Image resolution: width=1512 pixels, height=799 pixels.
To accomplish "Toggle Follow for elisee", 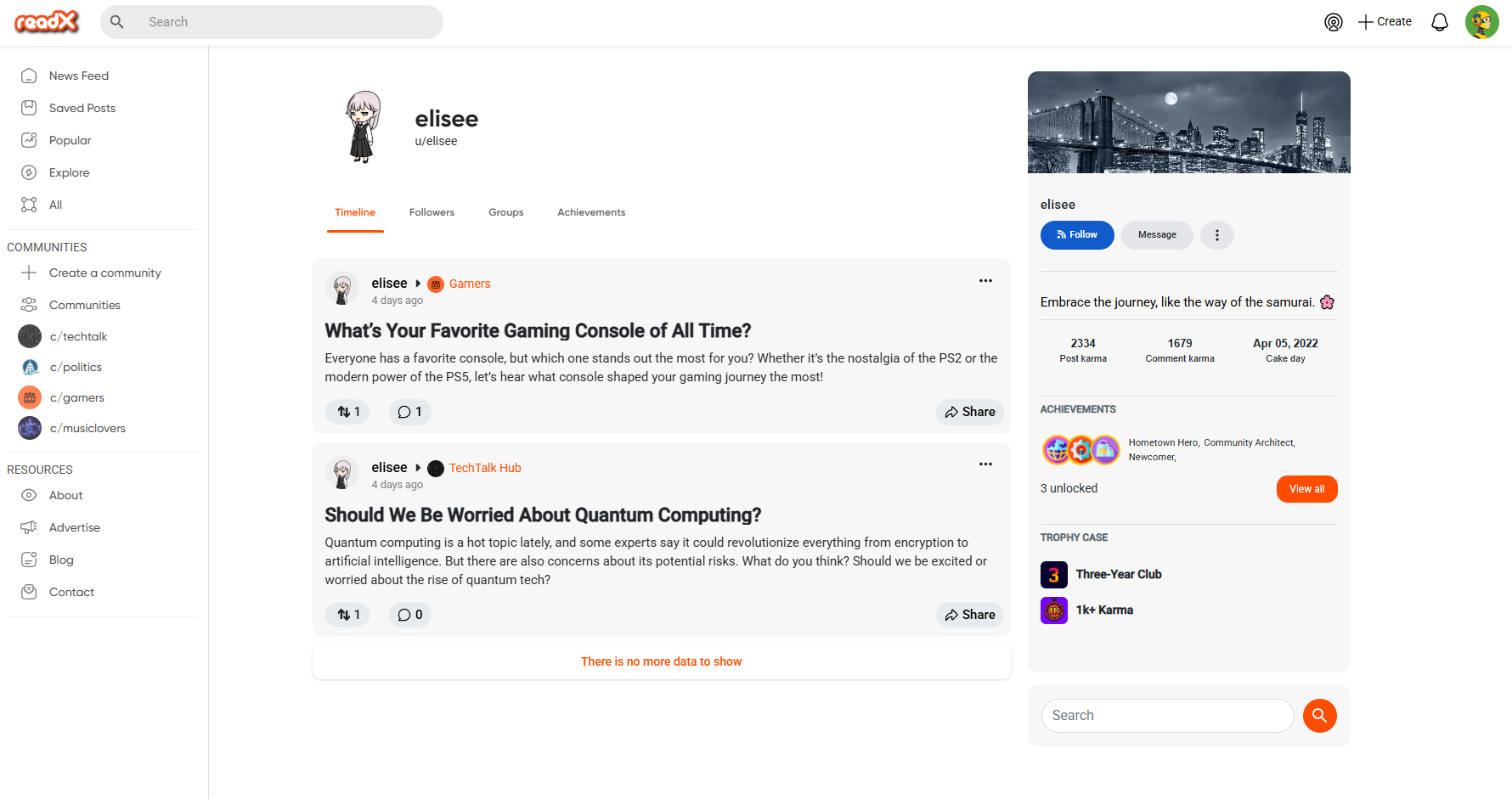I will point(1076,235).
